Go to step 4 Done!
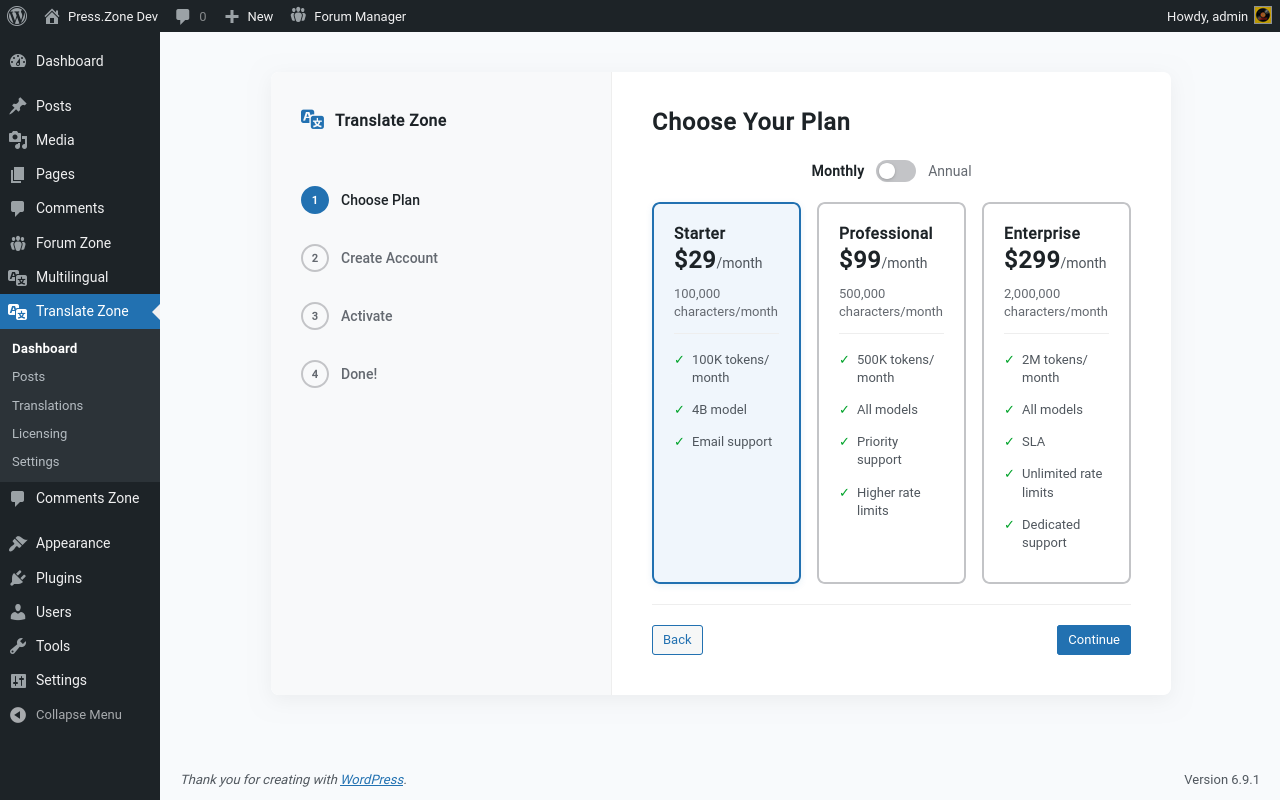The height and width of the screenshot is (800, 1280). coord(339,374)
